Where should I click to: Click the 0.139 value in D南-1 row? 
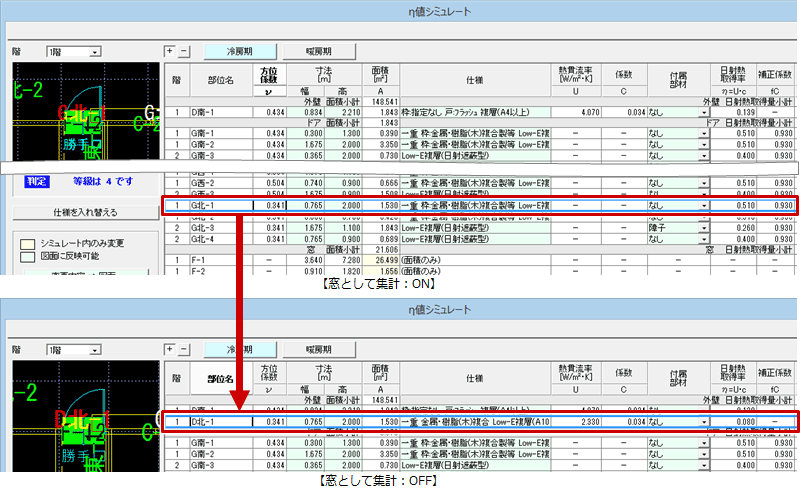tap(733, 112)
